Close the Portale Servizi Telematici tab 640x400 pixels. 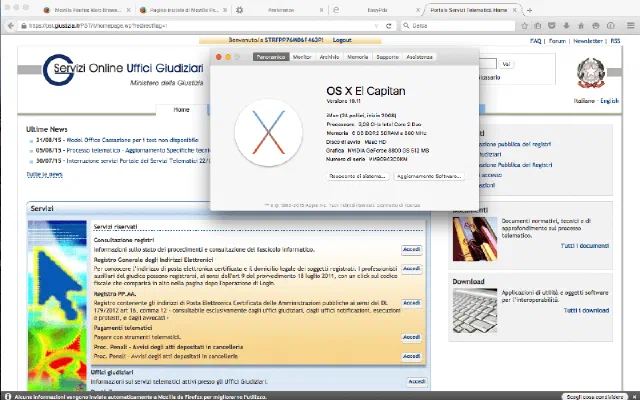pyautogui.click(x=515, y=10)
